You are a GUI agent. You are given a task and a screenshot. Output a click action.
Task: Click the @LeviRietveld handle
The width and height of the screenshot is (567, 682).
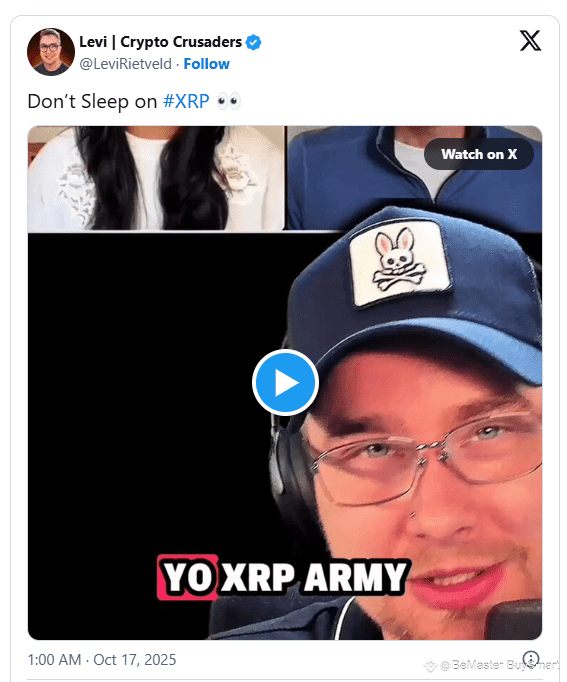click(x=125, y=64)
